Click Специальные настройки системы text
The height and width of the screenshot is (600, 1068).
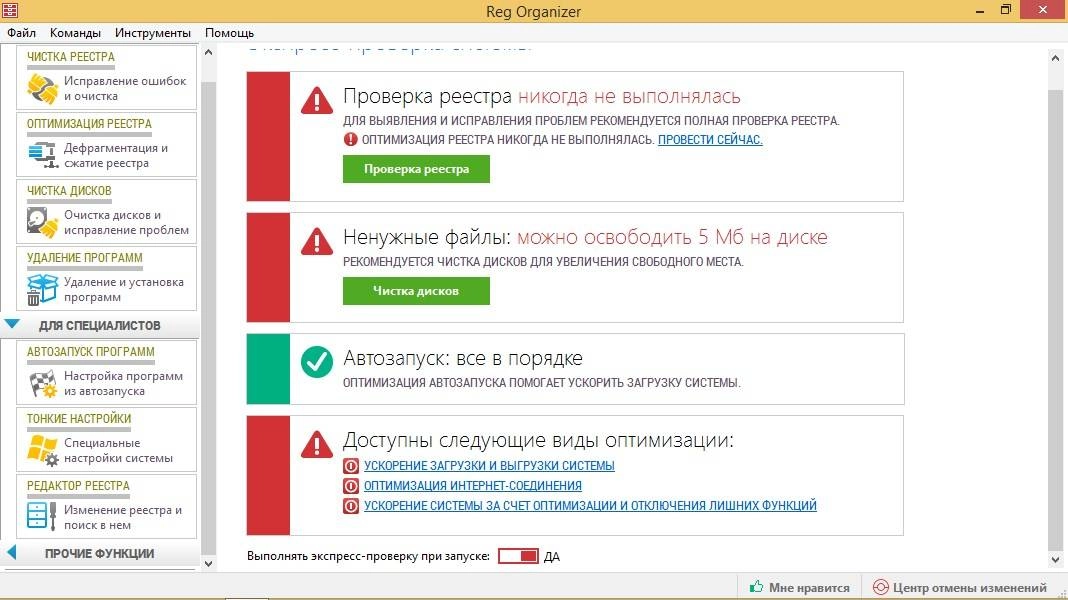pyautogui.click(x=119, y=450)
